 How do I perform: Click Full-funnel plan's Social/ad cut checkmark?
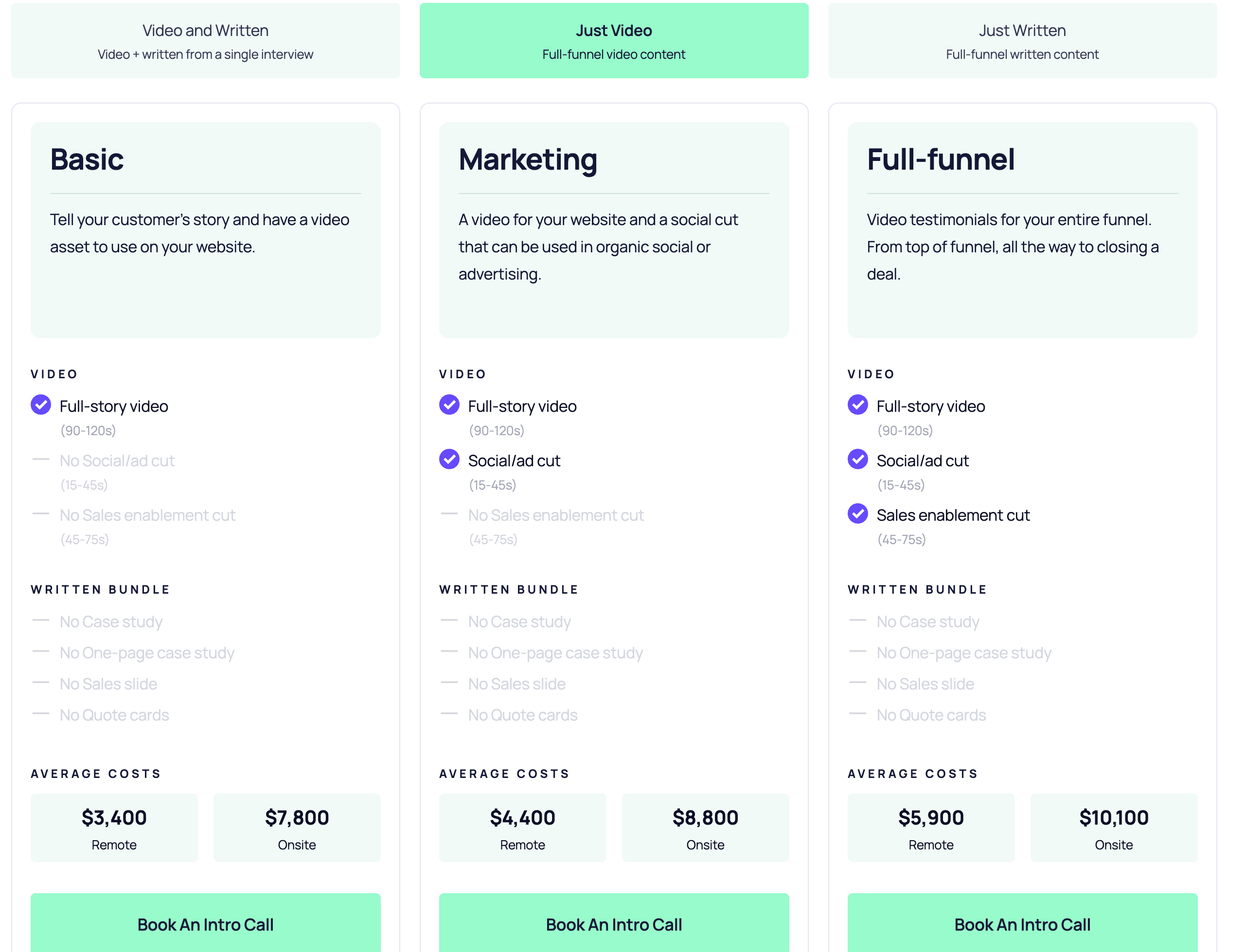[x=857, y=459]
